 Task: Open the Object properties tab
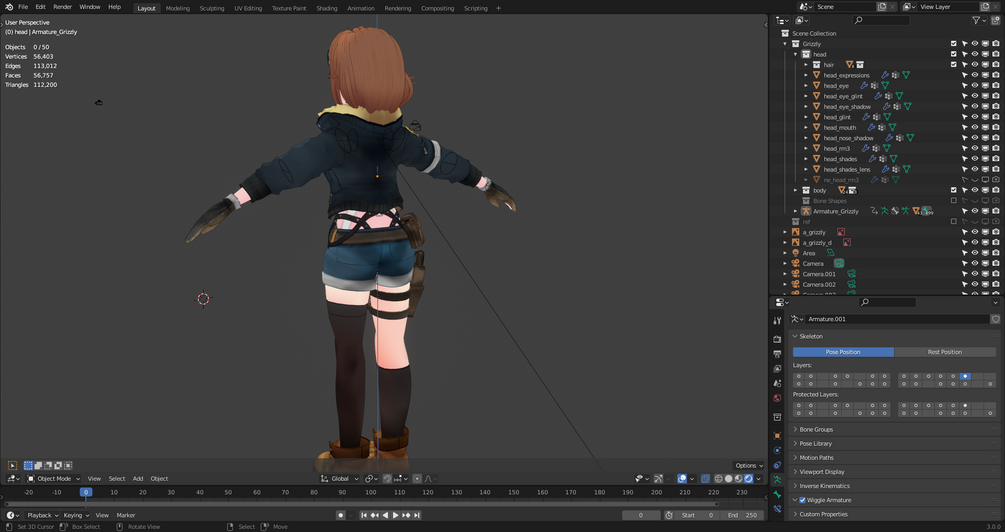(x=777, y=436)
